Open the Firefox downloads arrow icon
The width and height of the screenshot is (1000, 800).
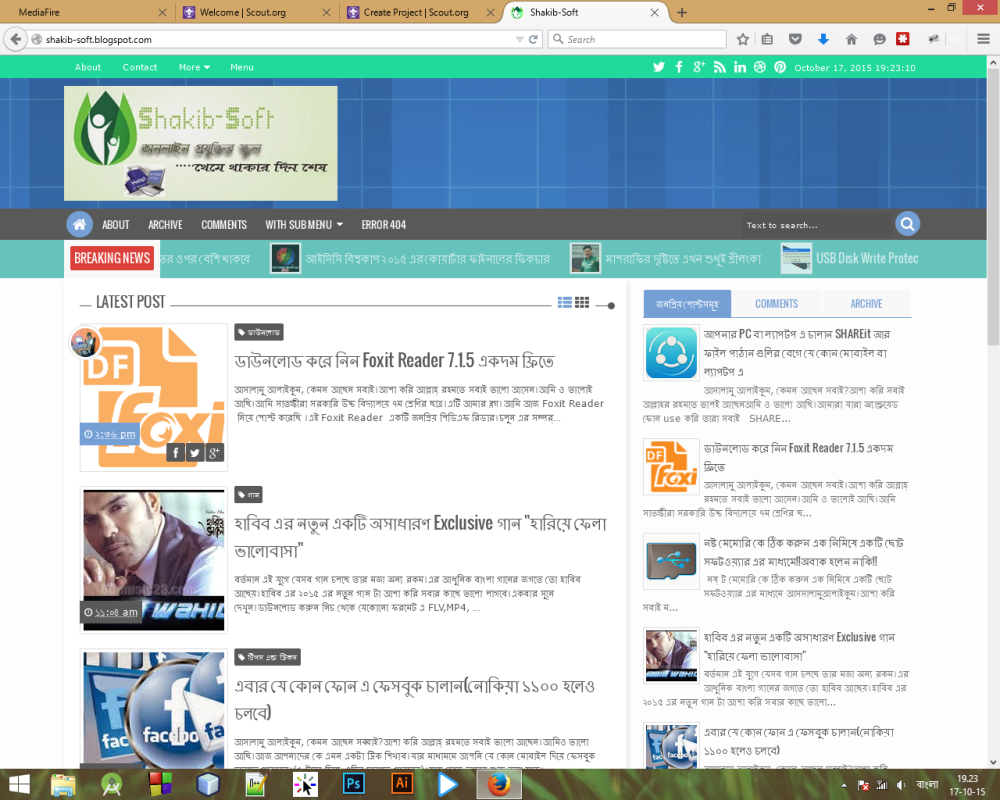point(823,40)
